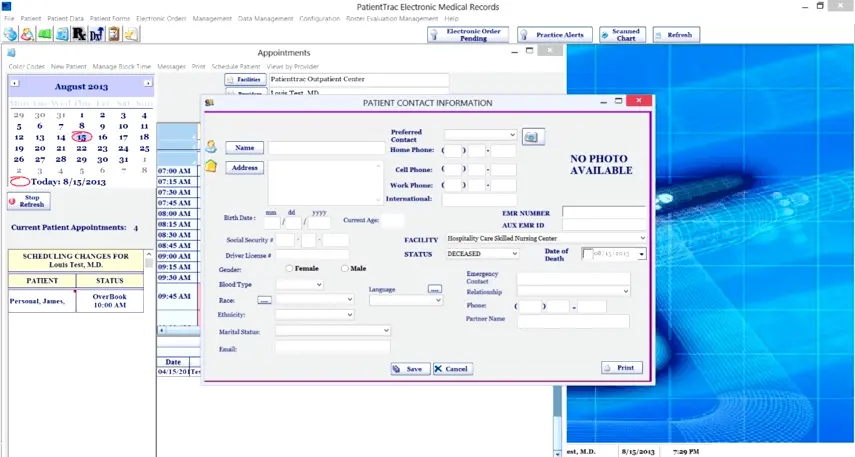Screen dimensions: 855x457
Task: Click the red circle Today marker
Action: [20, 182]
